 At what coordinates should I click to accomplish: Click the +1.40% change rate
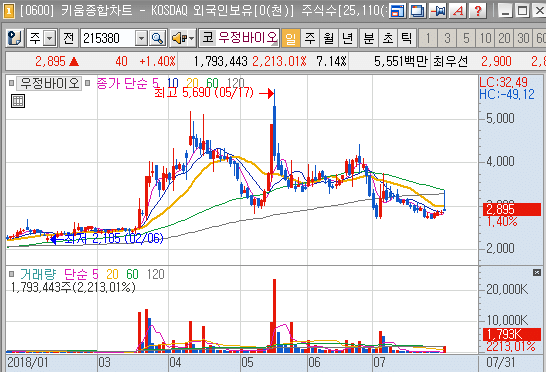(x=157, y=62)
